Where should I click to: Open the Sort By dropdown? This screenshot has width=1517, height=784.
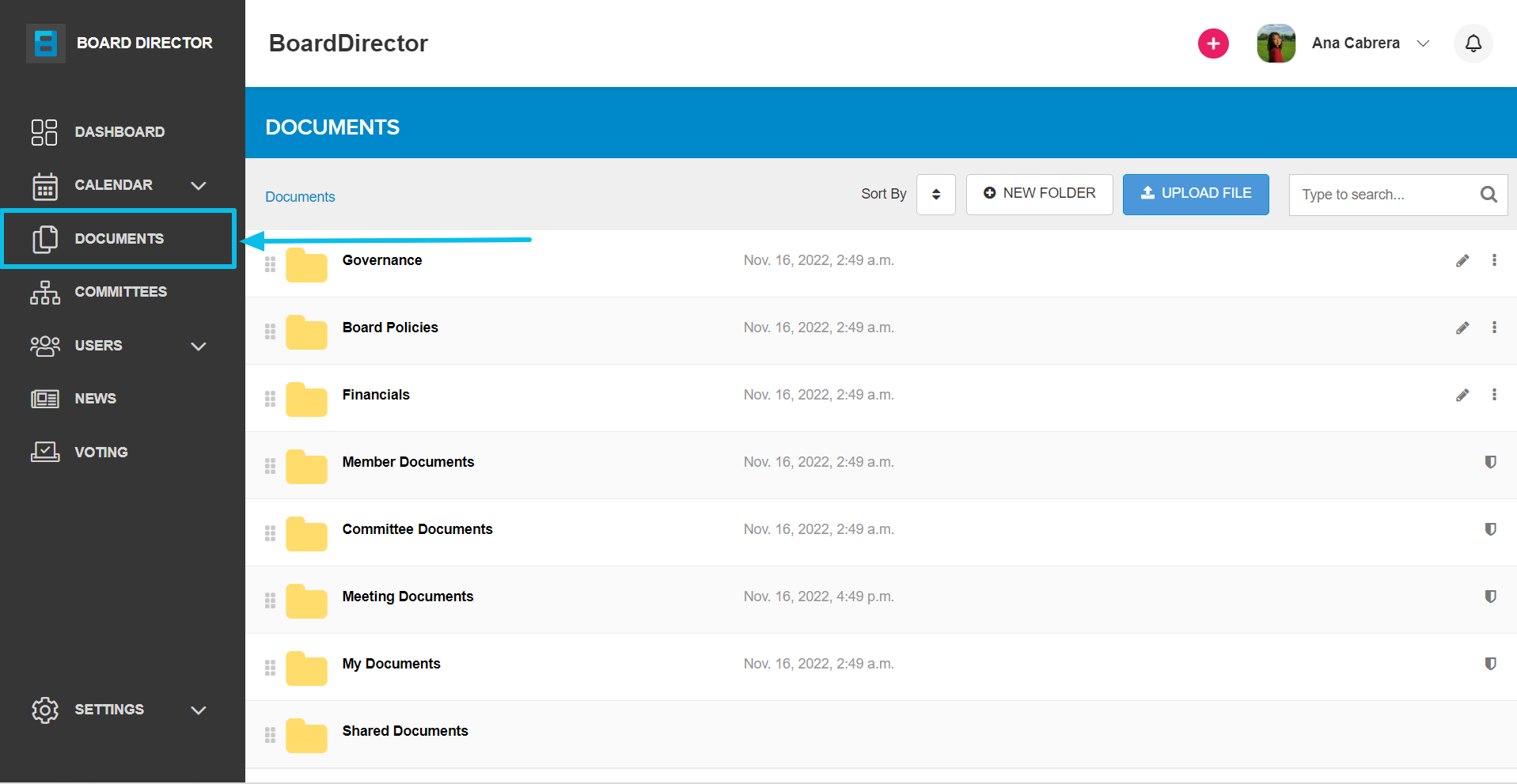click(935, 195)
